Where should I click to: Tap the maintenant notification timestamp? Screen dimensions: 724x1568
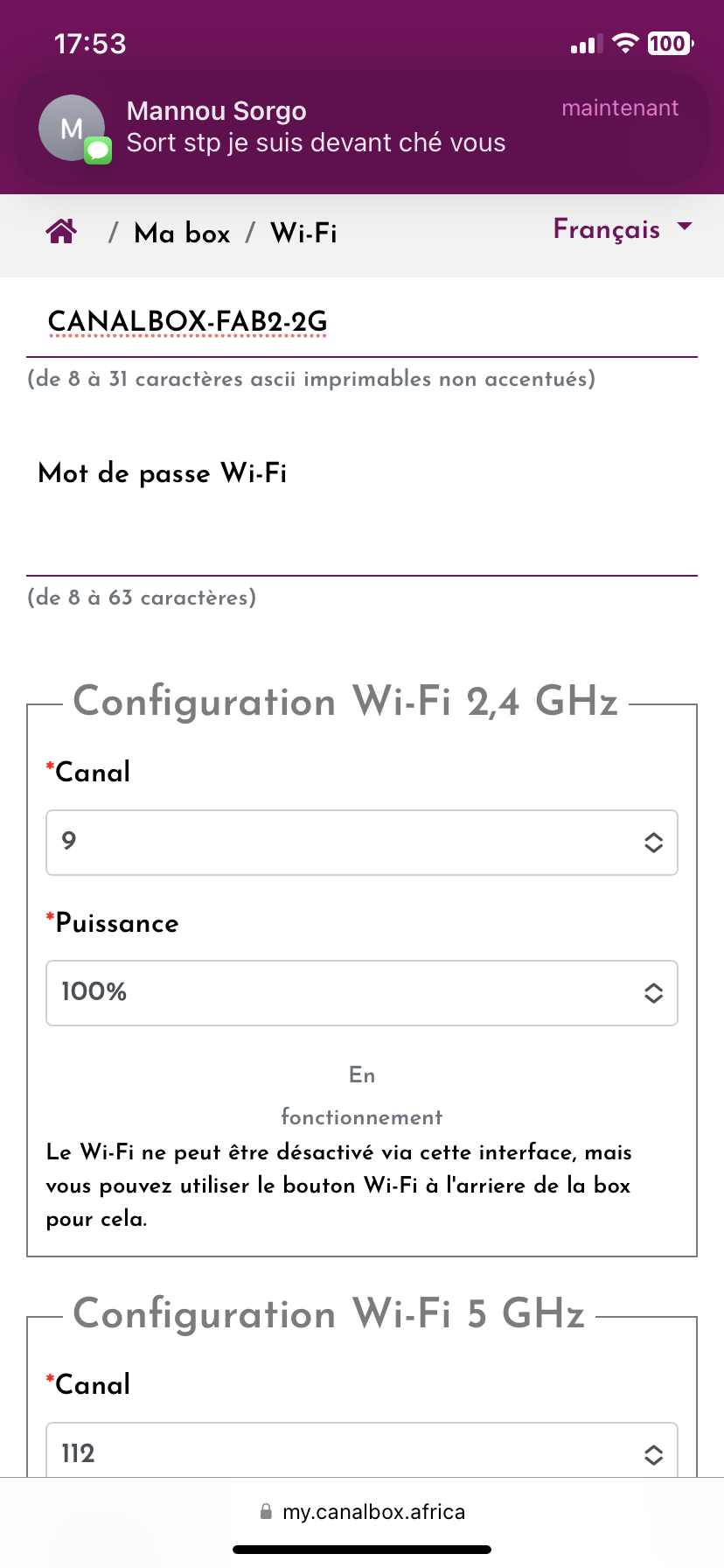[x=619, y=108]
